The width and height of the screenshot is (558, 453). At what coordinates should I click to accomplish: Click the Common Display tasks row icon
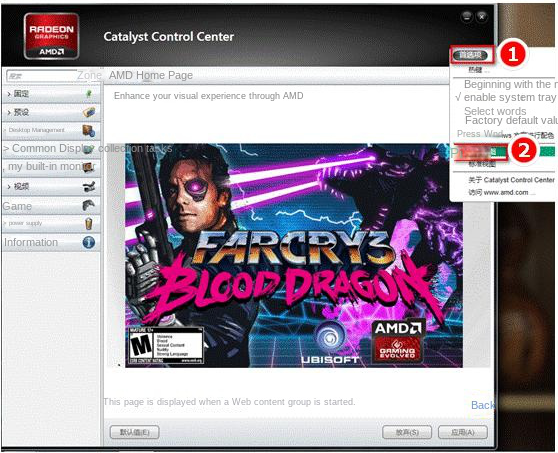tap(88, 148)
